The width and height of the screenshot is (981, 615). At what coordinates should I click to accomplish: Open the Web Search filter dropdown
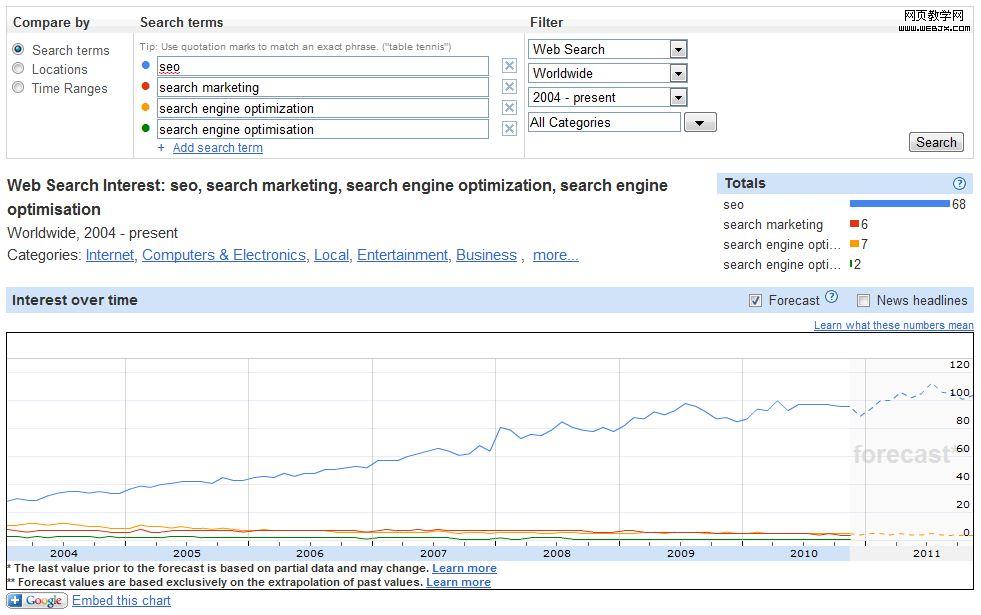click(x=678, y=49)
